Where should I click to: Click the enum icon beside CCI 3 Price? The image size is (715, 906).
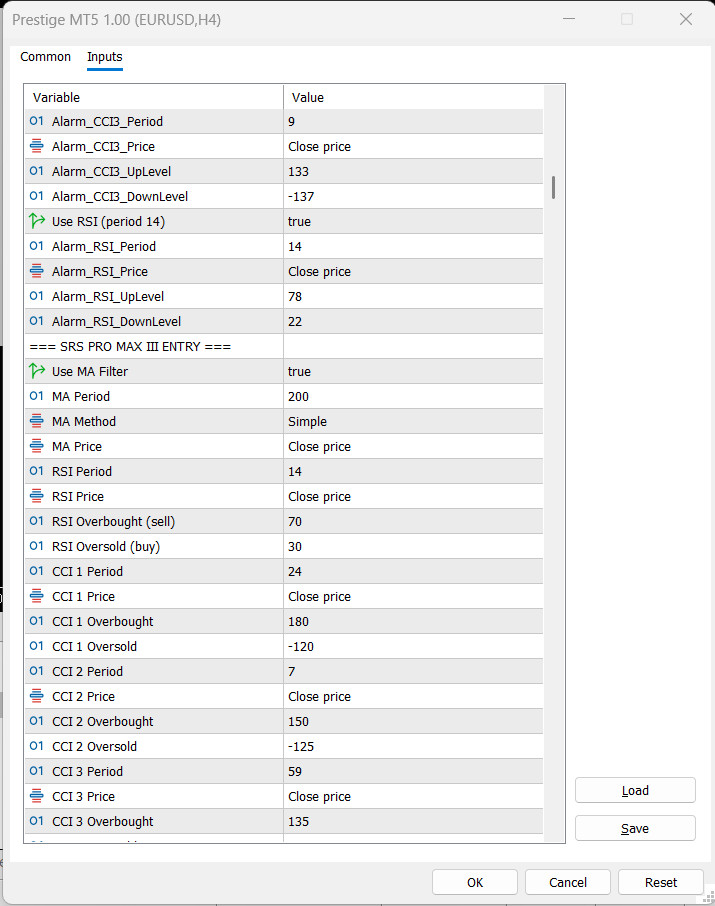pos(36,796)
